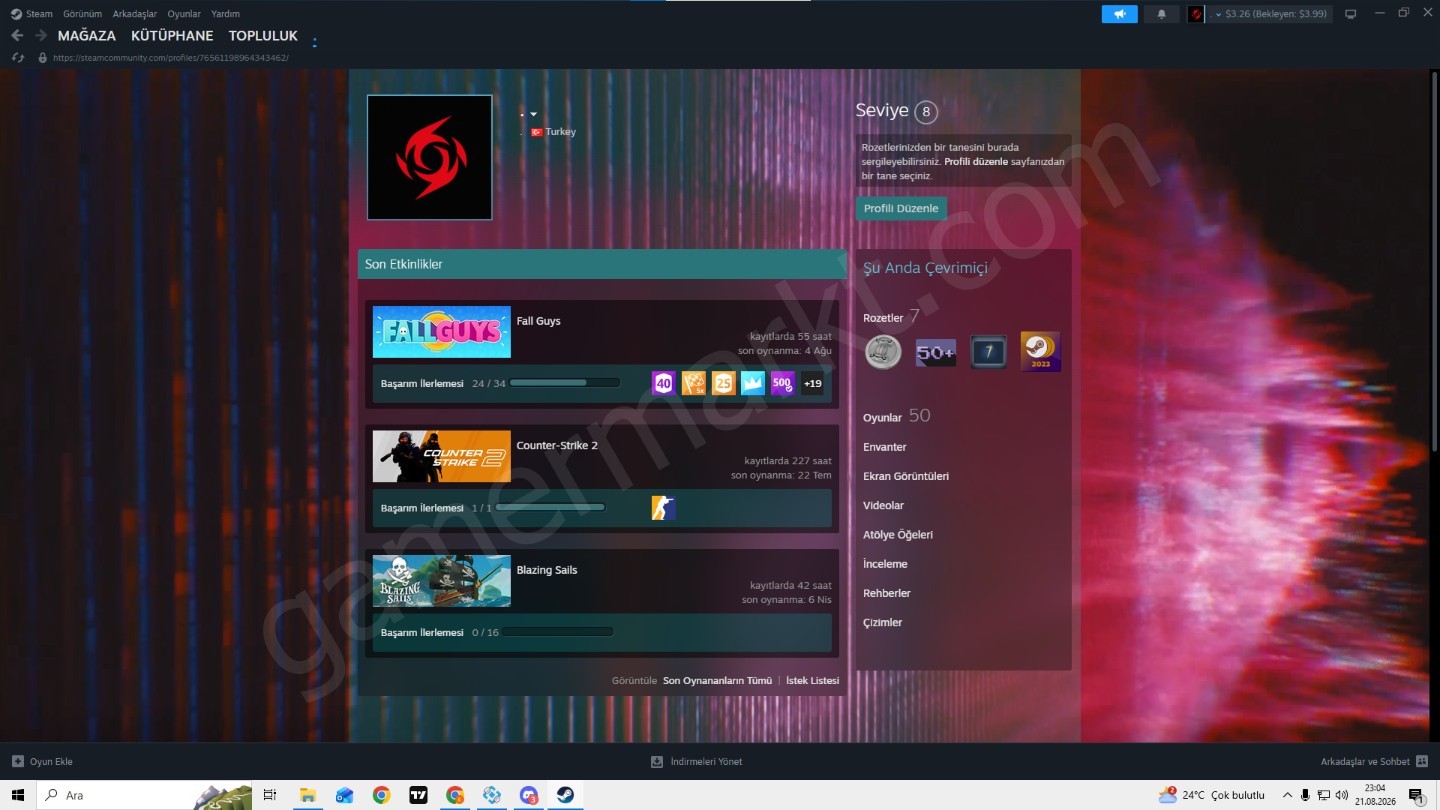The width and height of the screenshot is (1440, 810).
Task: Open TradingView from the taskbar
Action: 418,795
